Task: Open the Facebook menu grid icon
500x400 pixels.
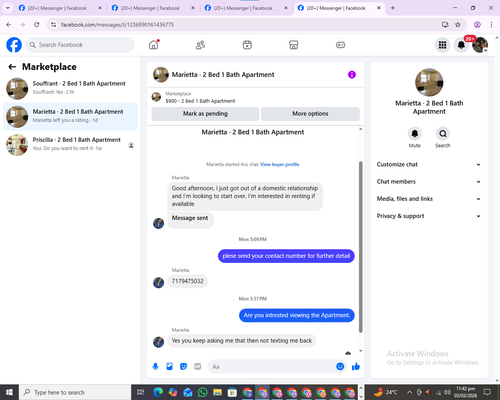Action: (x=442, y=45)
